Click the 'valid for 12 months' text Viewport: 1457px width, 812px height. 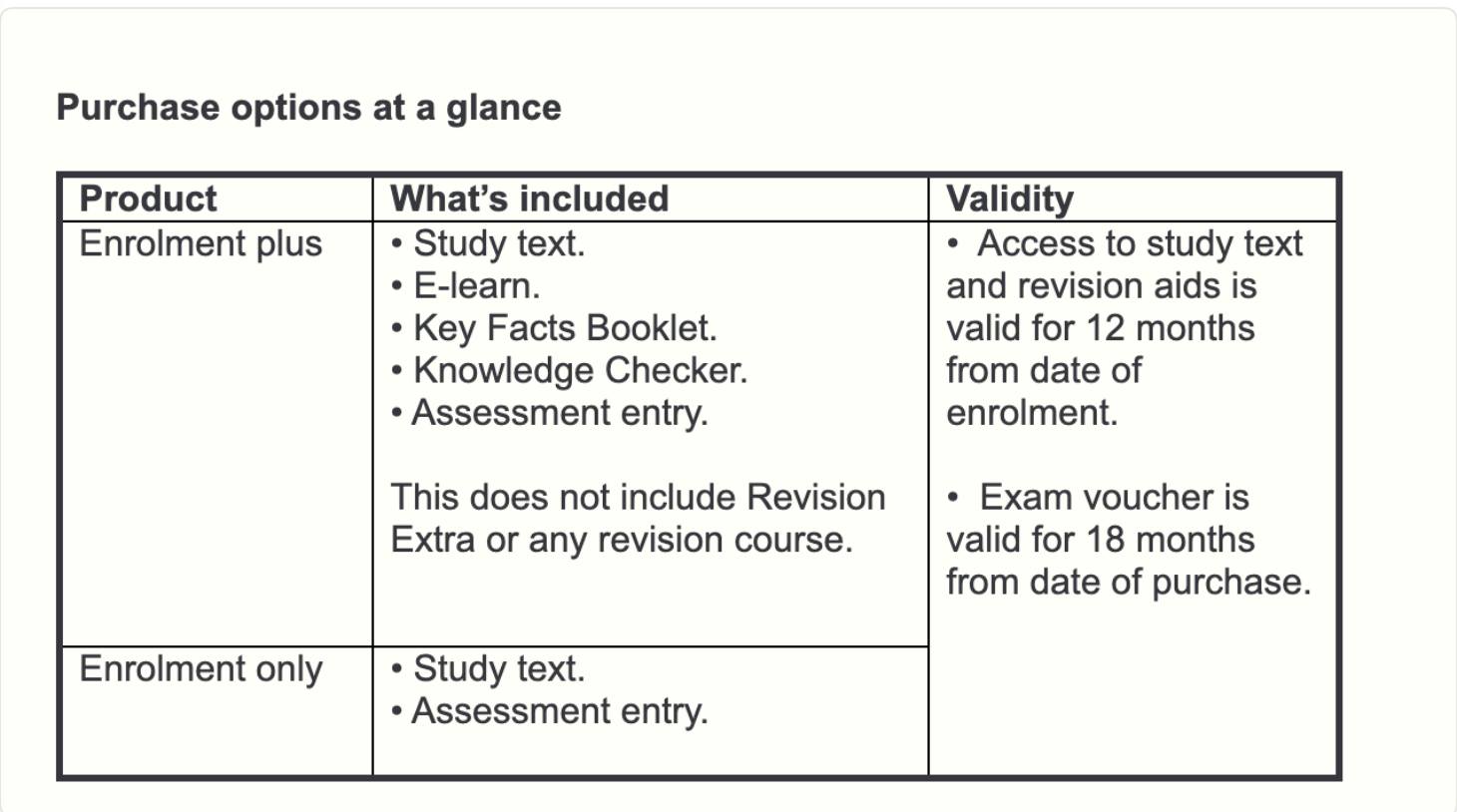point(1100,328)
